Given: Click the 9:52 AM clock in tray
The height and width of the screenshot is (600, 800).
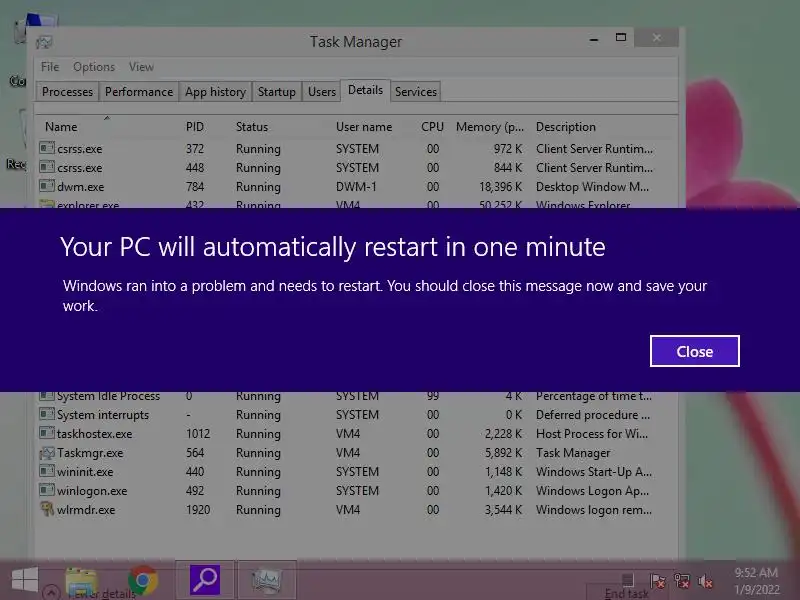Looking at the screenshot, I should tap(757, 572).
